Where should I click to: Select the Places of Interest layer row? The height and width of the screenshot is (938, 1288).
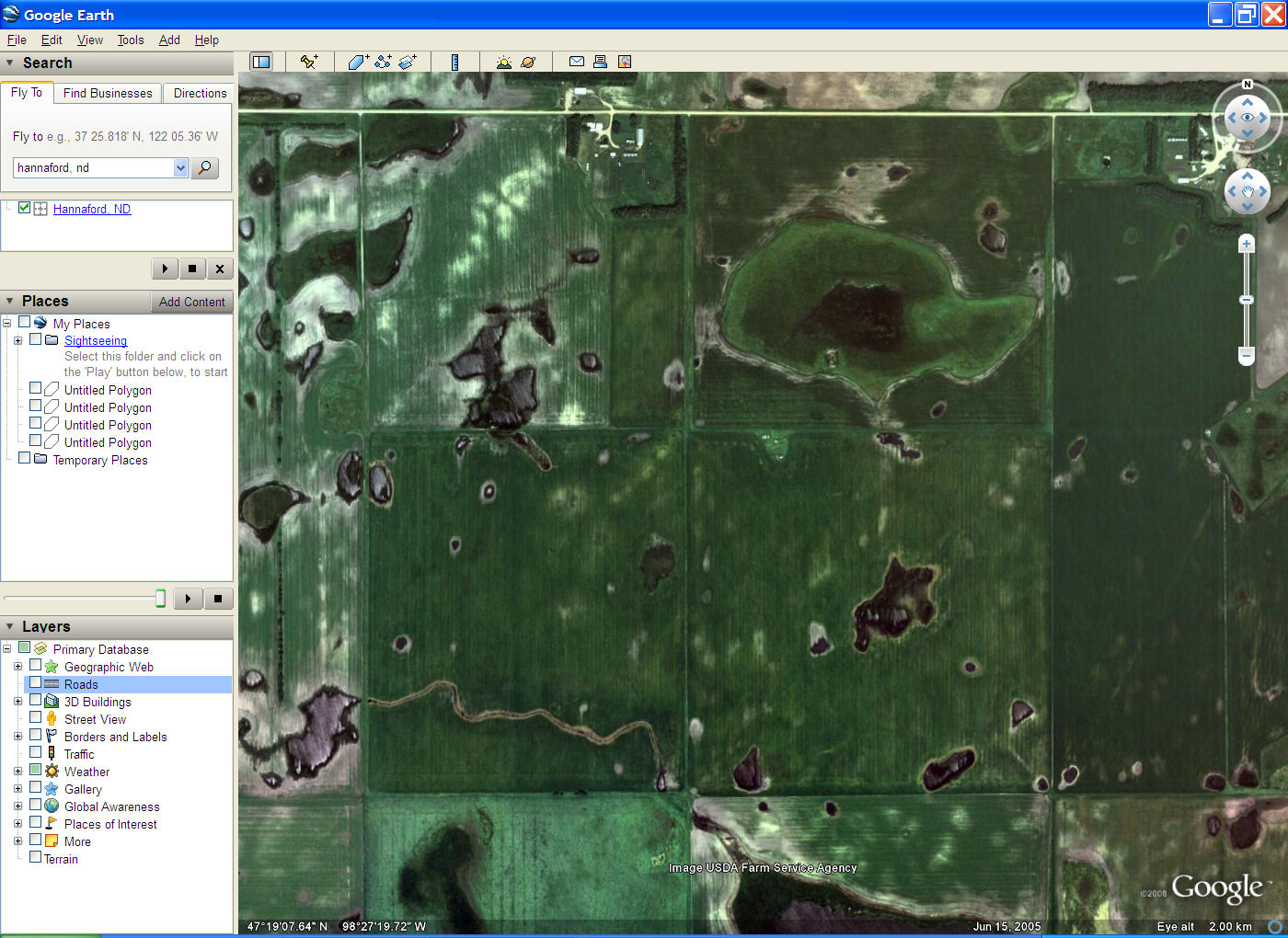[110, 824]
